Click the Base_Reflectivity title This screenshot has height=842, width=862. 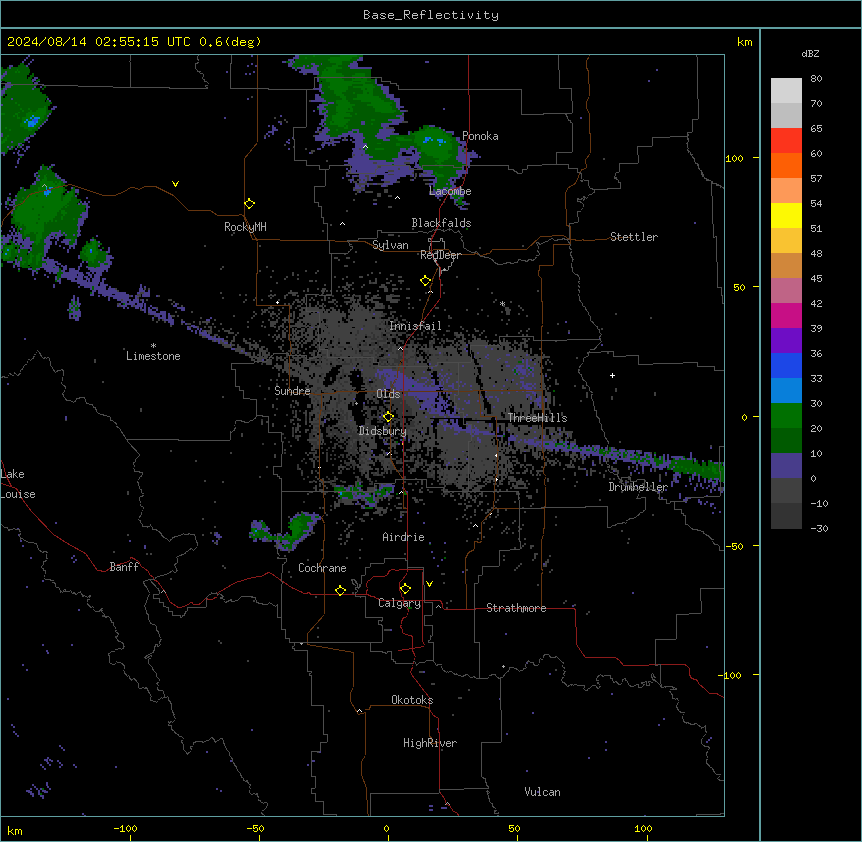pyautogui.click(x=431, y=15)
